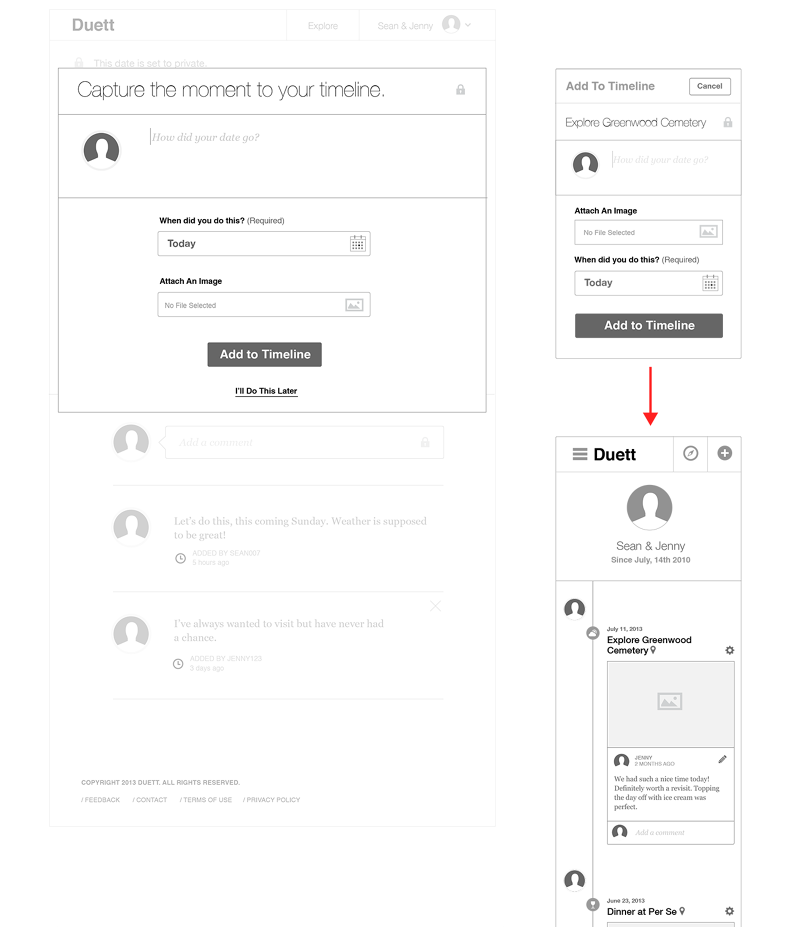Open the mobile Today date picker field
800x927 pixels.
point(648,283)
